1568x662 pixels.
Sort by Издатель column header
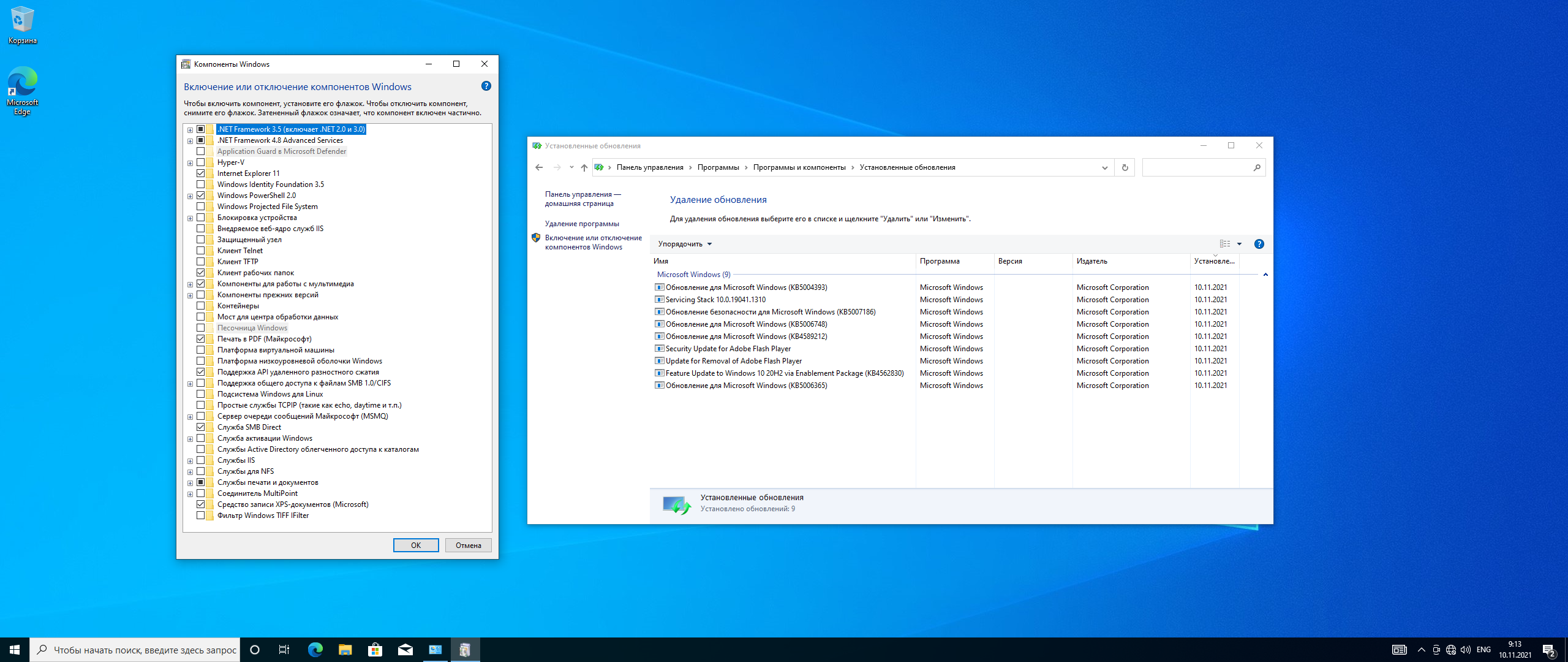pos(1131,261)
